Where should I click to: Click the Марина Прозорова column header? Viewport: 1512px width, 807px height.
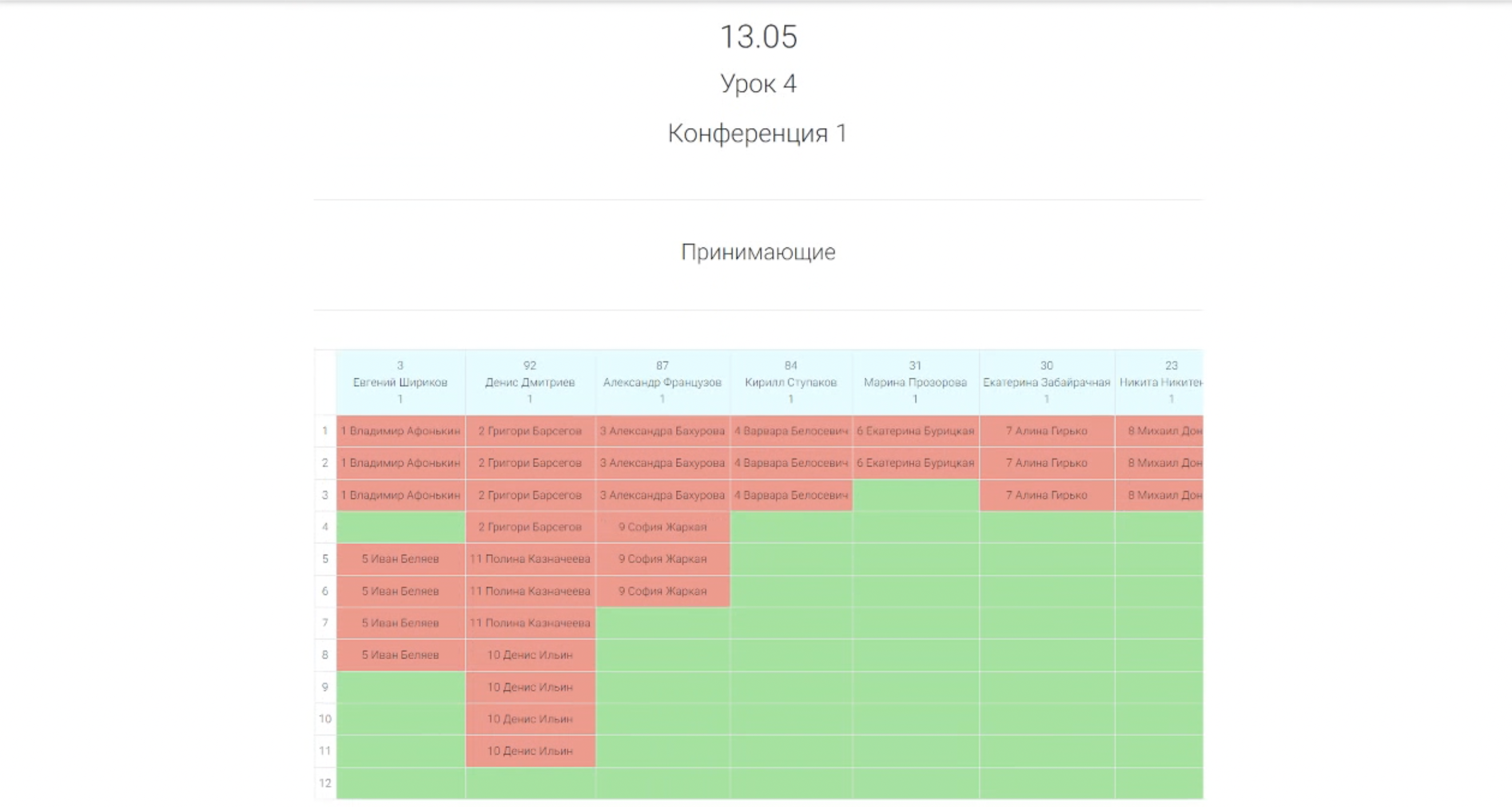tap(916, 382)
